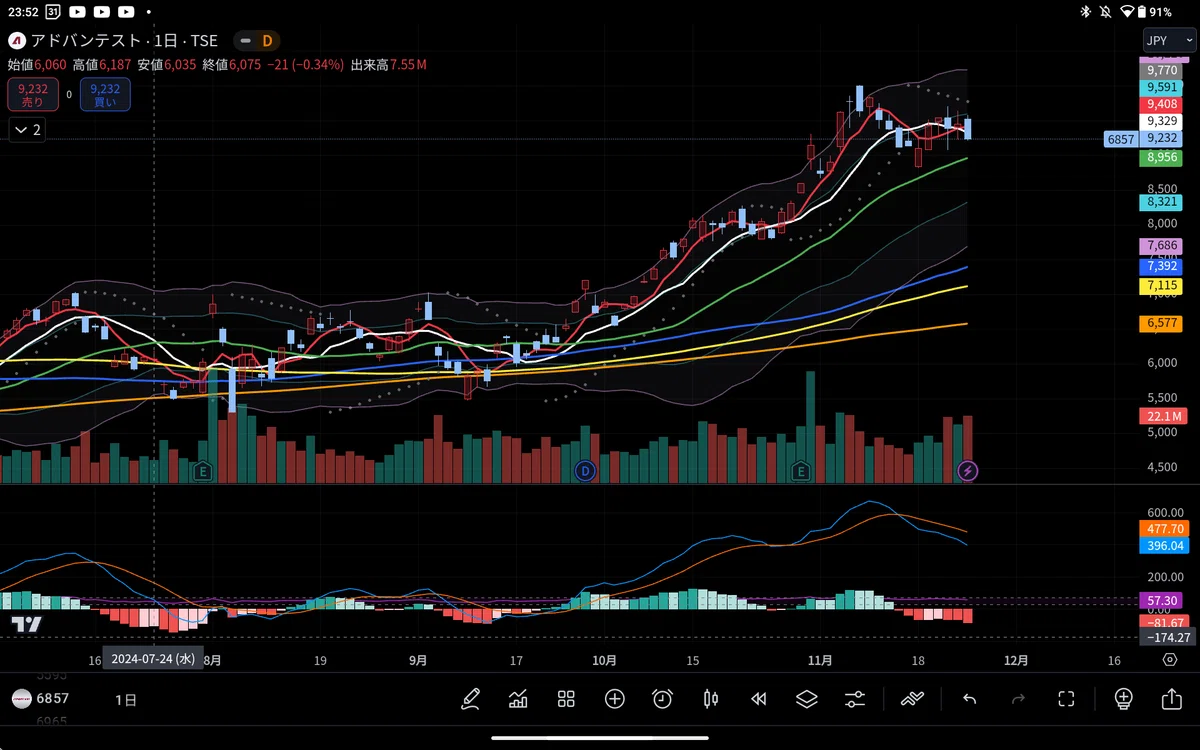The image size is (1200, 750).
Task: Open the JPY currency dropdown
Action: (x=1169, y=41)
